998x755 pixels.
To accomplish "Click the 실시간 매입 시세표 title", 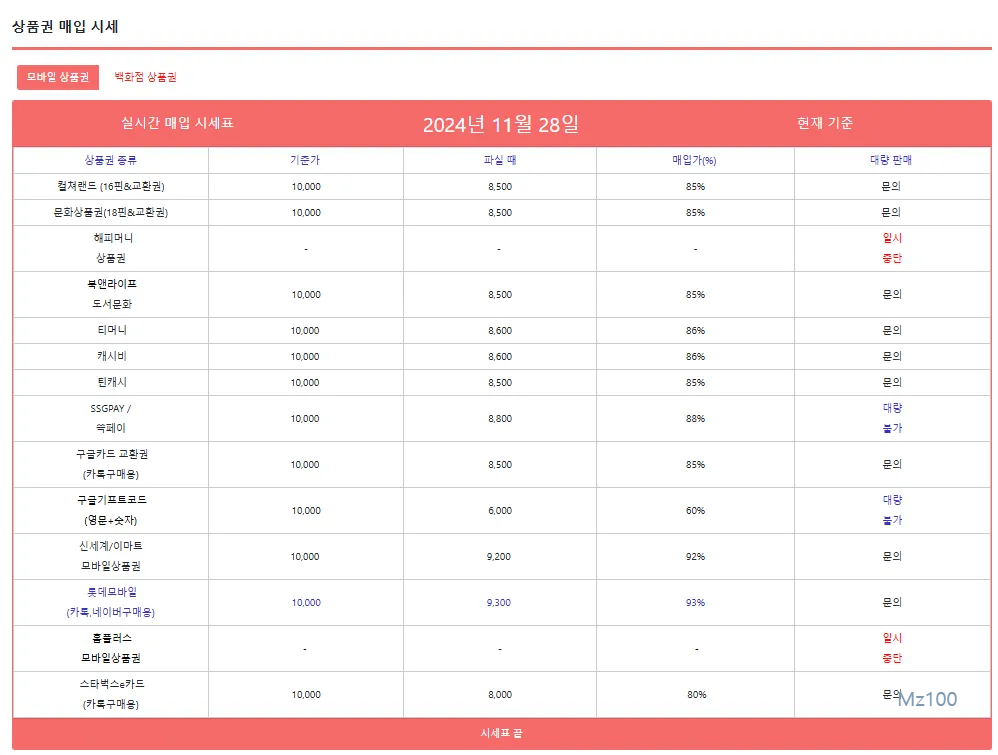I will coord(177,124).
